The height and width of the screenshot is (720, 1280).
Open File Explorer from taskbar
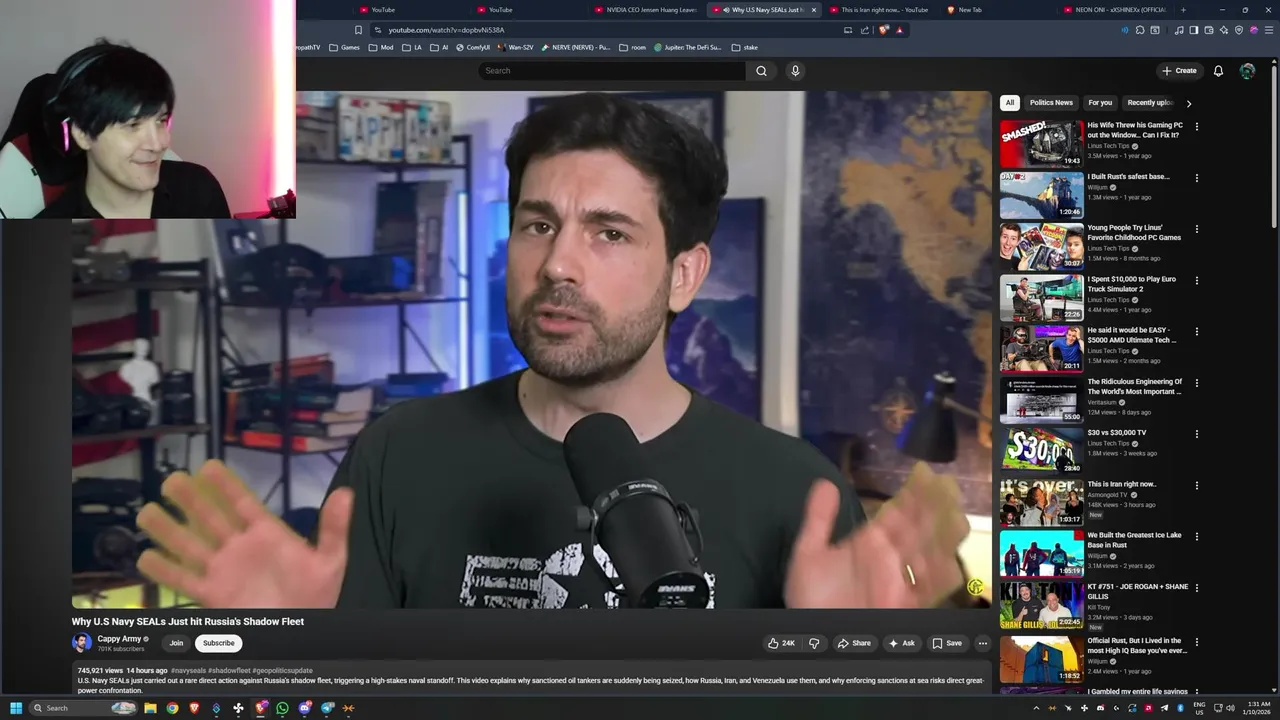(150, 708)
